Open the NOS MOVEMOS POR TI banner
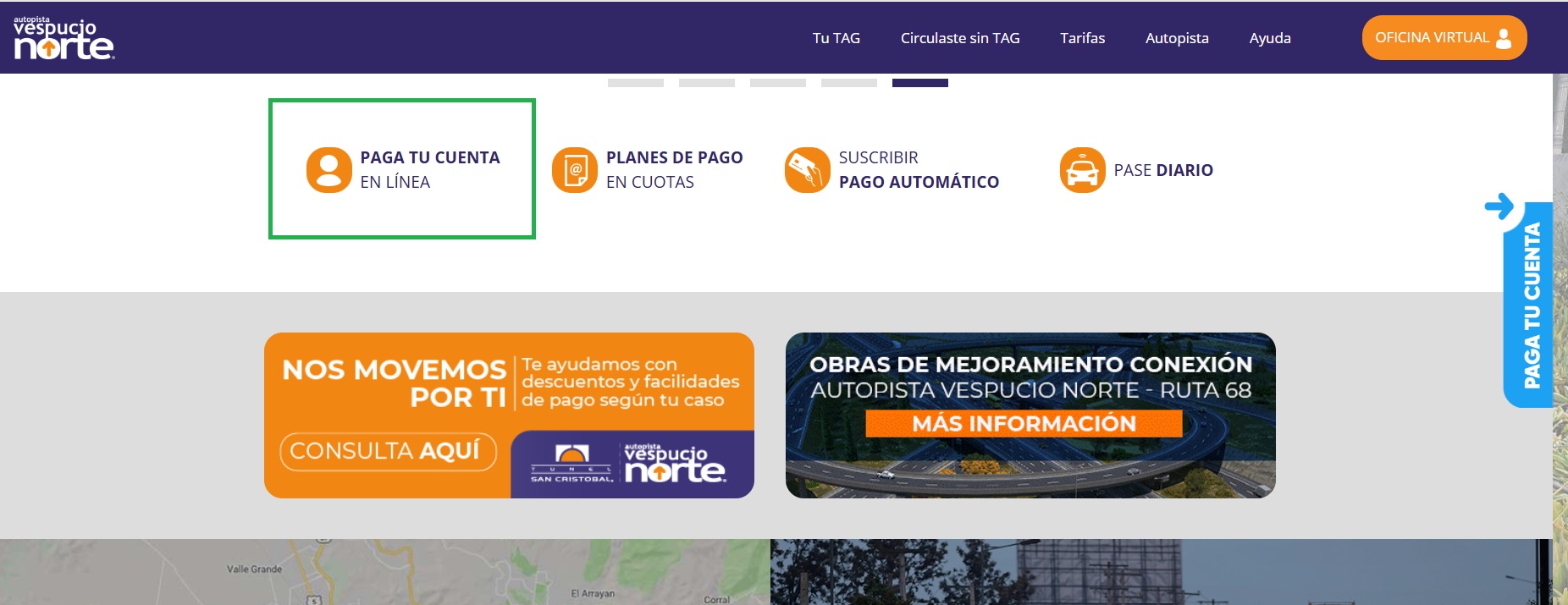 (x=509, y=415)
